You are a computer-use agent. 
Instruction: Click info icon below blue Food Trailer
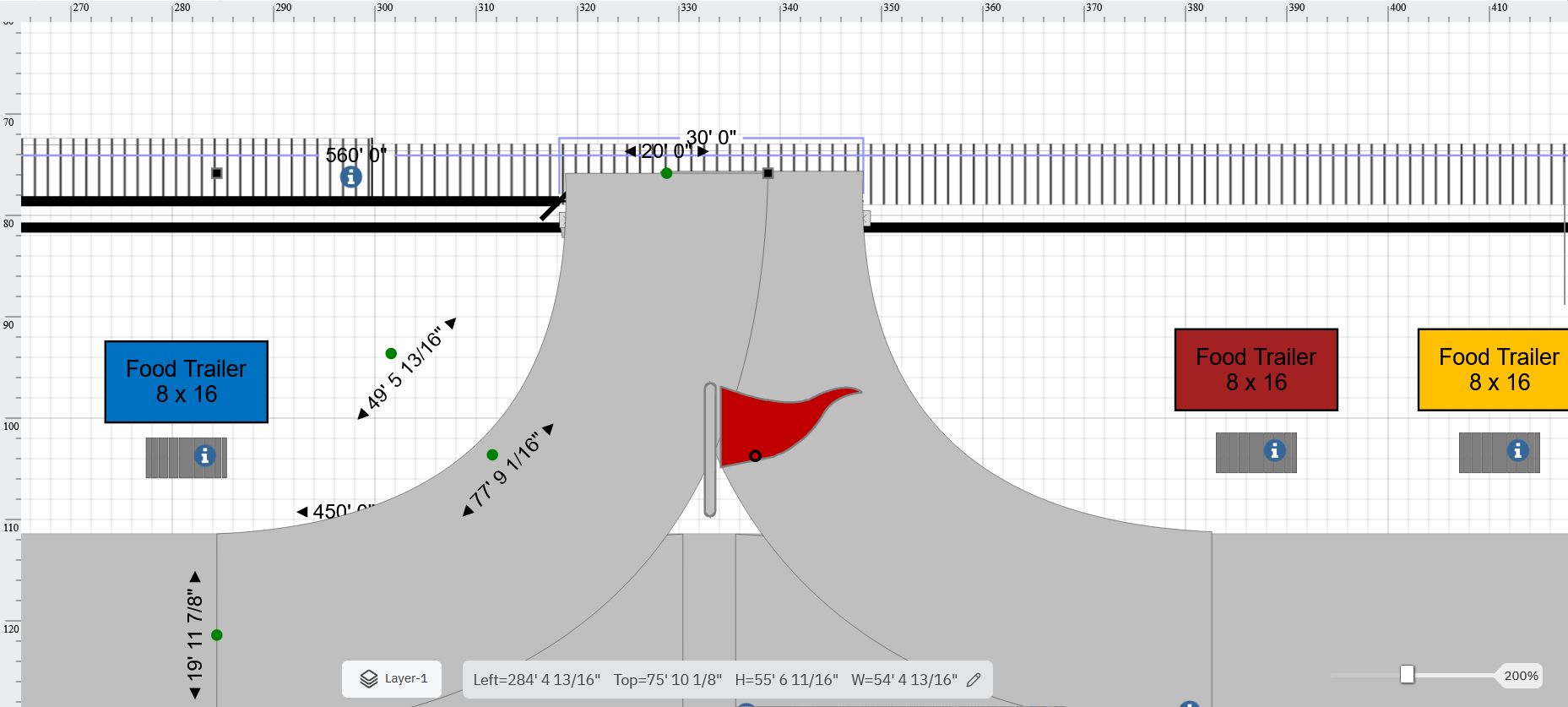tap(204, 456)
